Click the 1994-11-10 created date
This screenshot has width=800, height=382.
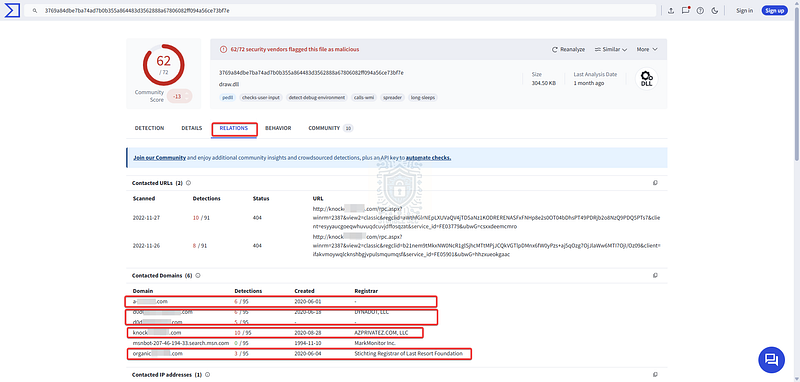(x=308, y=343)
